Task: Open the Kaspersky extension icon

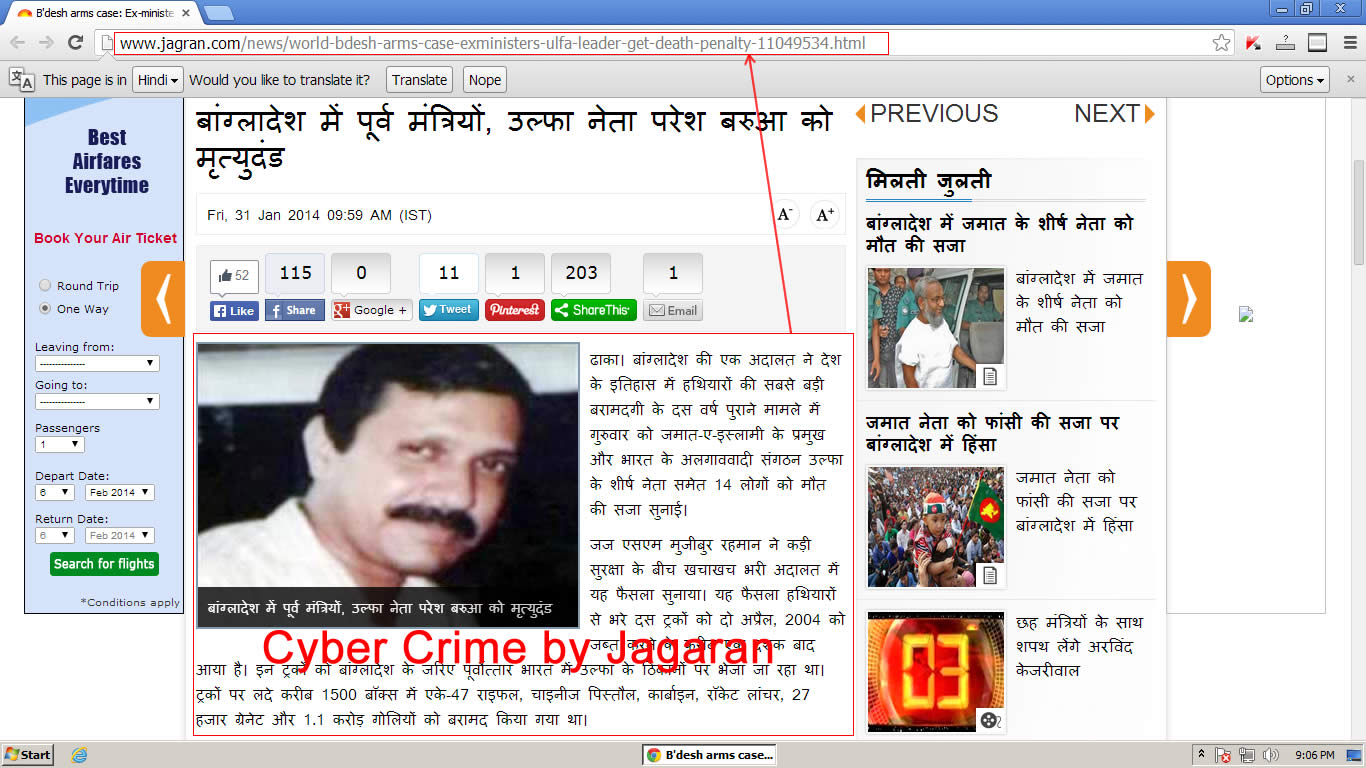Action: pos(1252,44)
